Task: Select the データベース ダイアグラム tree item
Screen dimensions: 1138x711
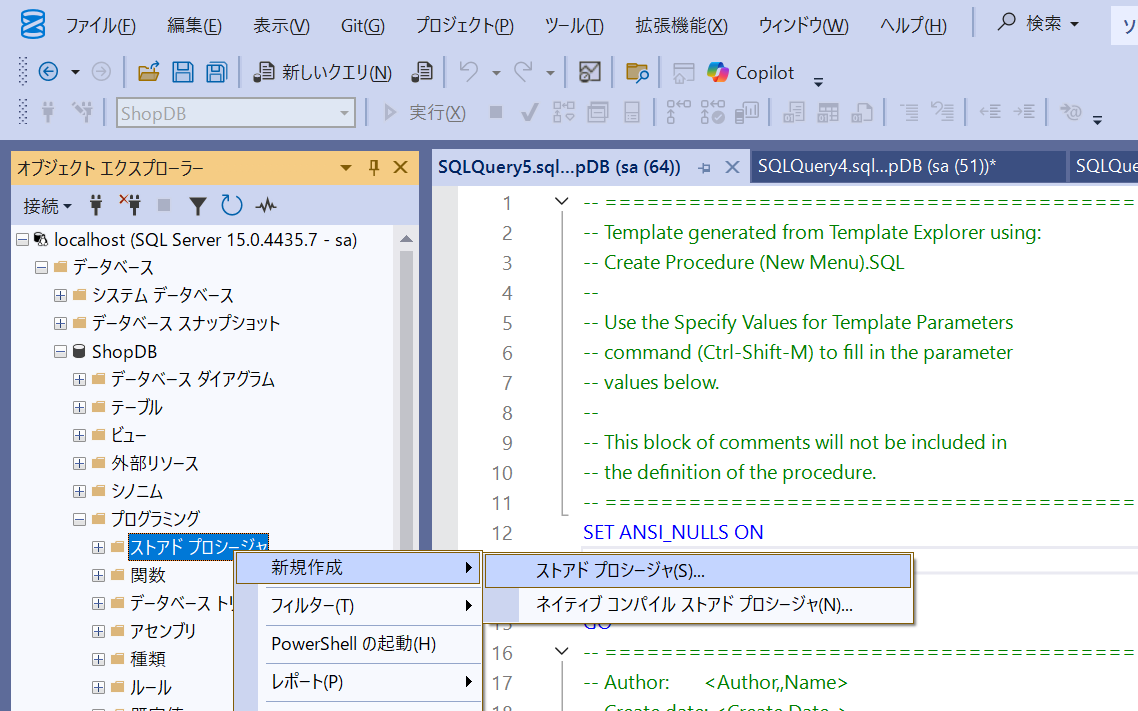Action: pos(192,379)
